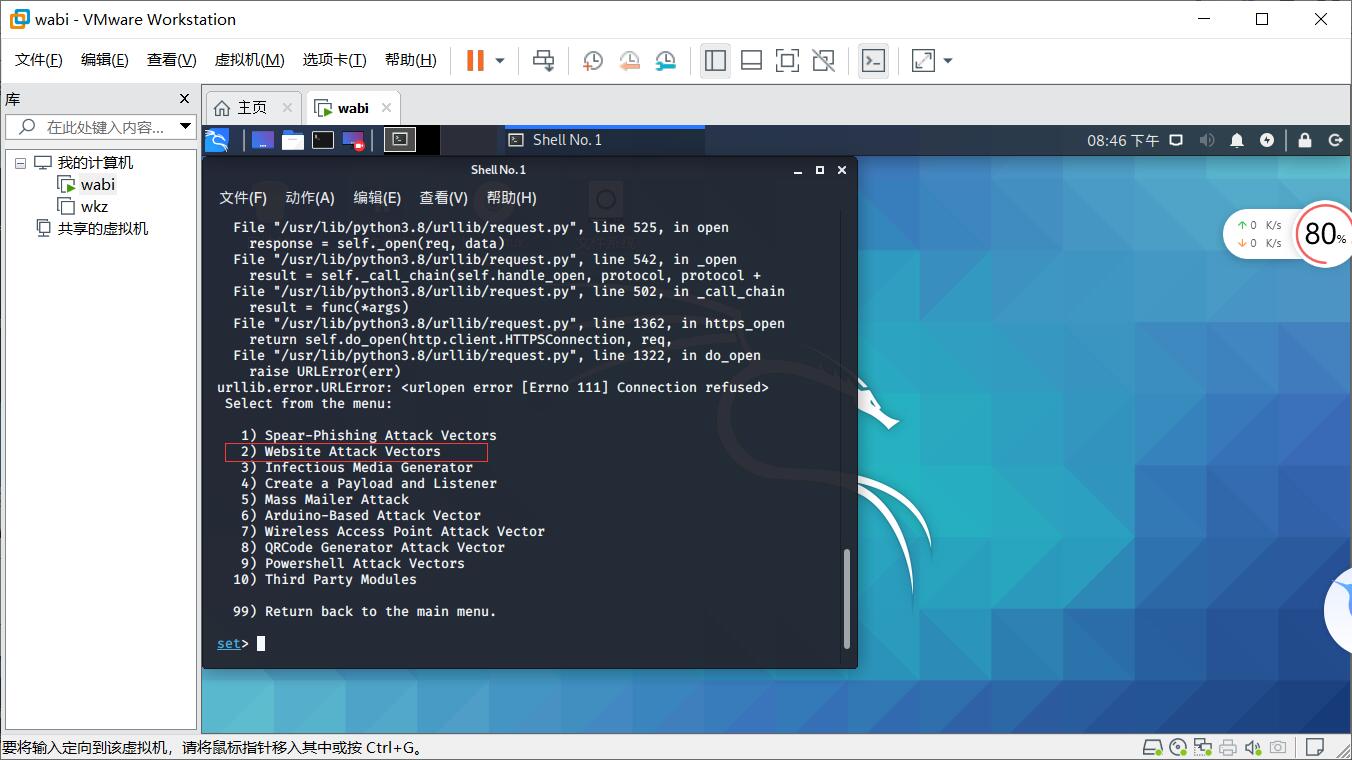Enter full screen mode in VMware
The height and width of the screenshot is (760, 1352).
[x=787, y=61]
